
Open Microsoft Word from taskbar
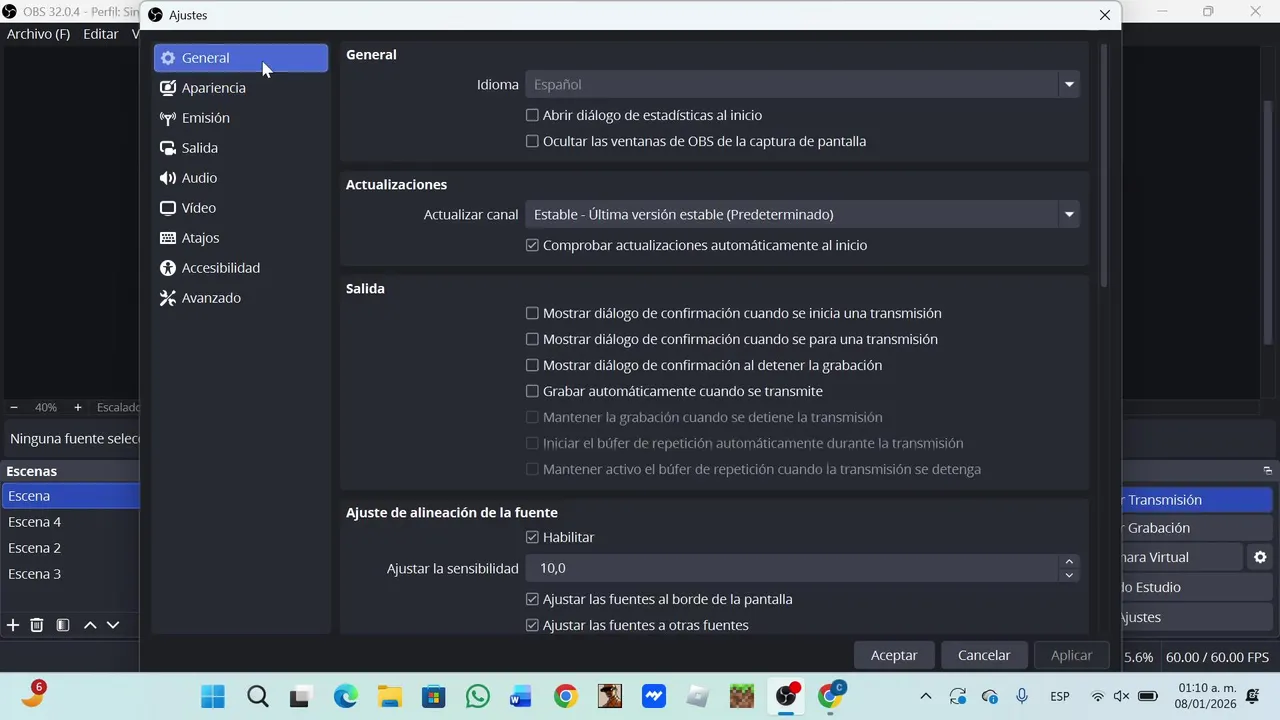click(521, 696)
